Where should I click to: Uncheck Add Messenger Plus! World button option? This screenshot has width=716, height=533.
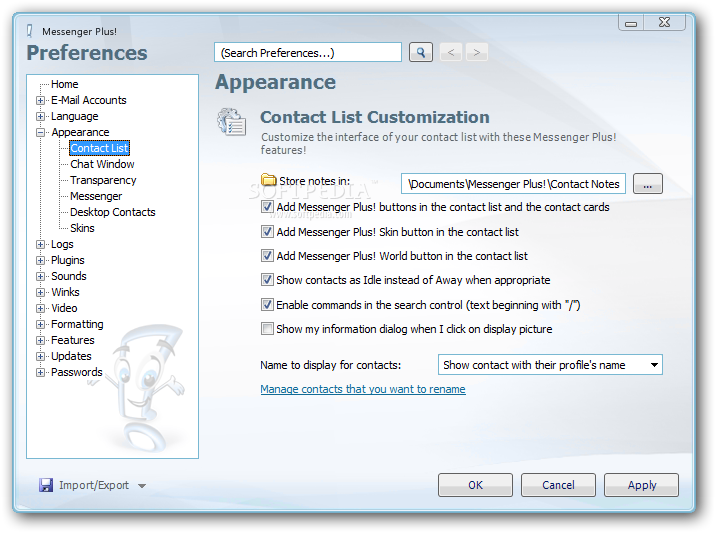(x=267, y=255)
